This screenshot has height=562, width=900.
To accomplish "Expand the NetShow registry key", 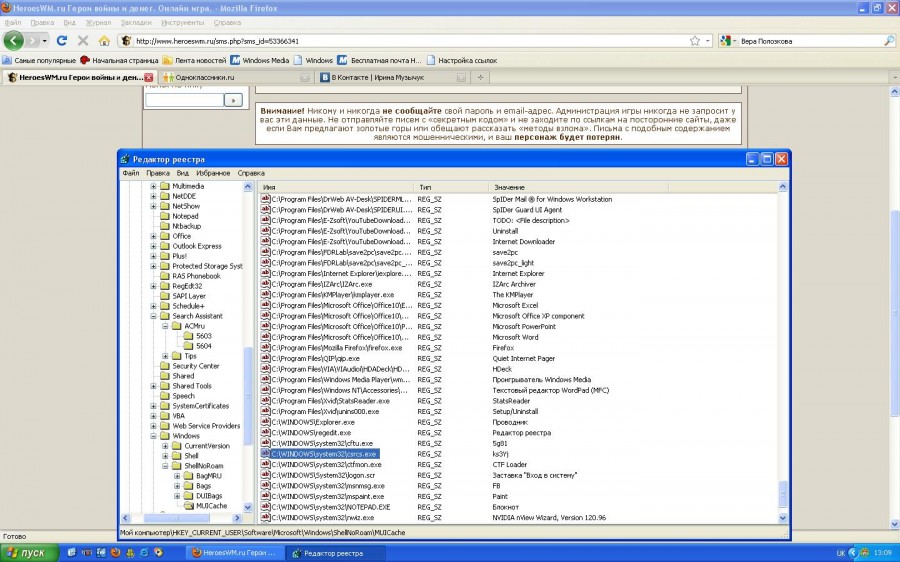I will pos(153,206).
